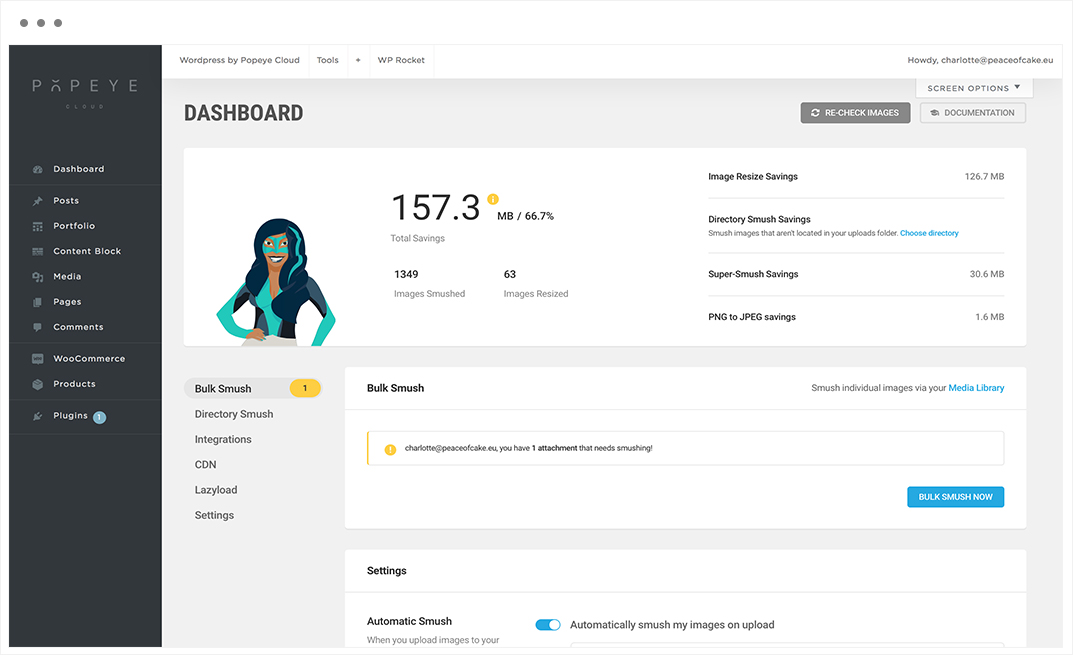Expand the Screen Options dropdown
Viewport: 1073px width, 655px height.
click(x=974, y=88)
